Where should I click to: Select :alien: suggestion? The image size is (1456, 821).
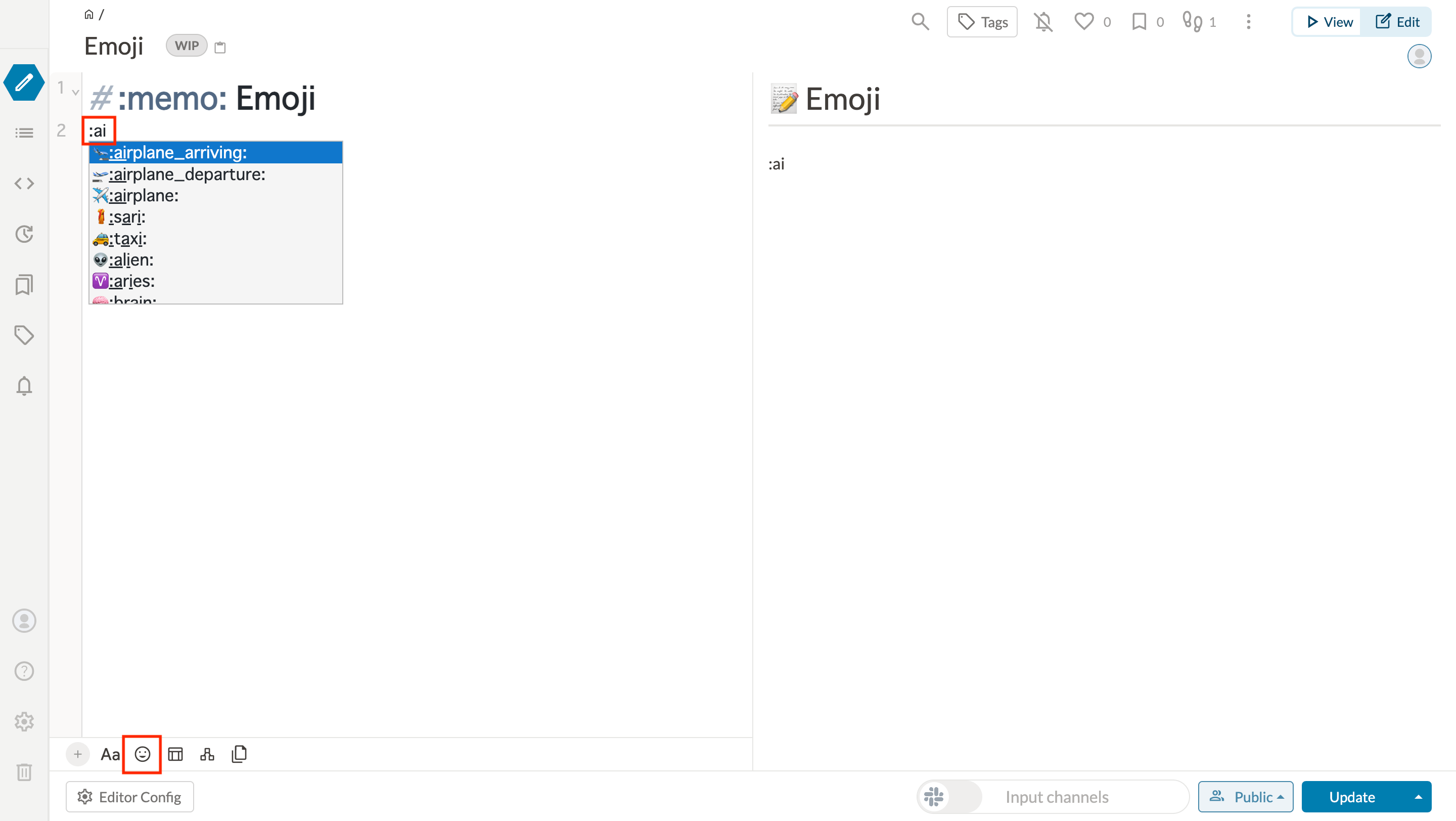click(216, 260)
